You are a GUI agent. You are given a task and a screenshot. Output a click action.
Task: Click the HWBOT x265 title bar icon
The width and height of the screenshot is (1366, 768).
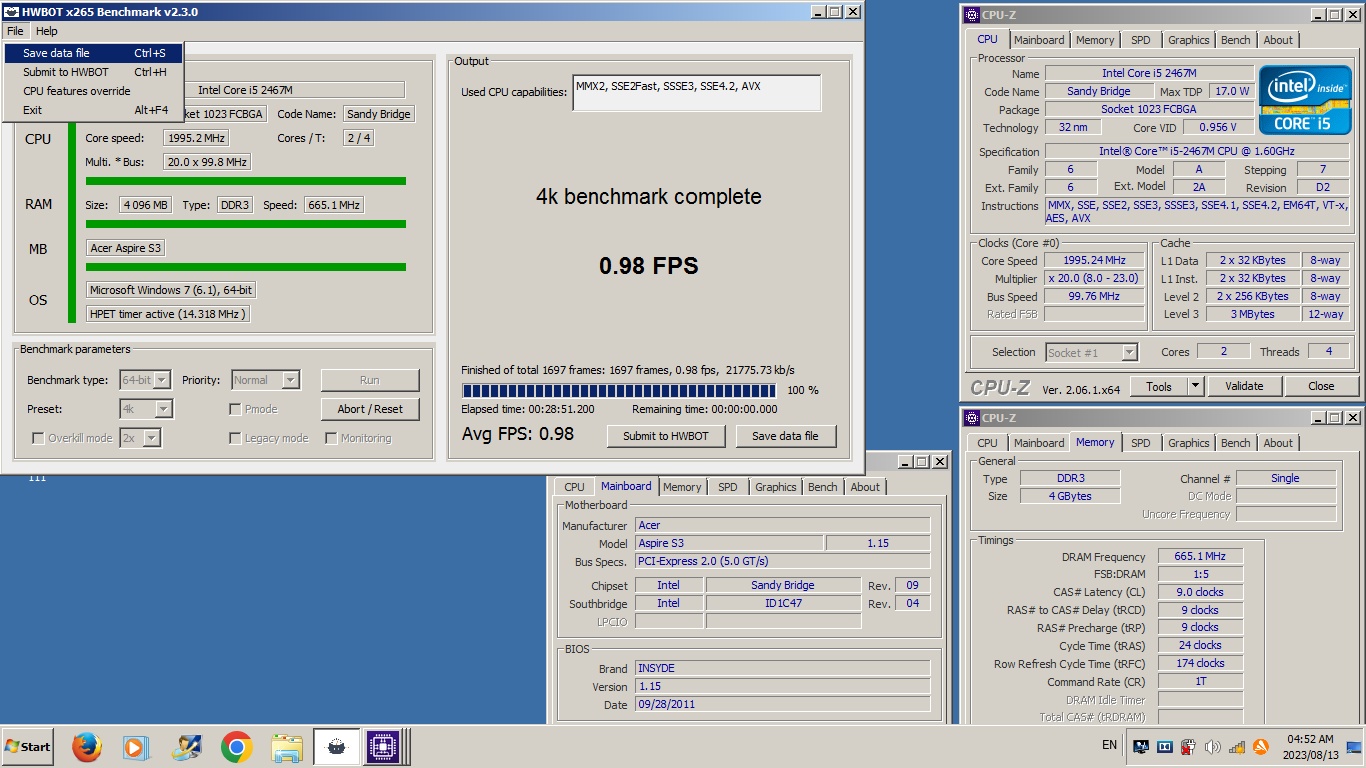point(12,12)
